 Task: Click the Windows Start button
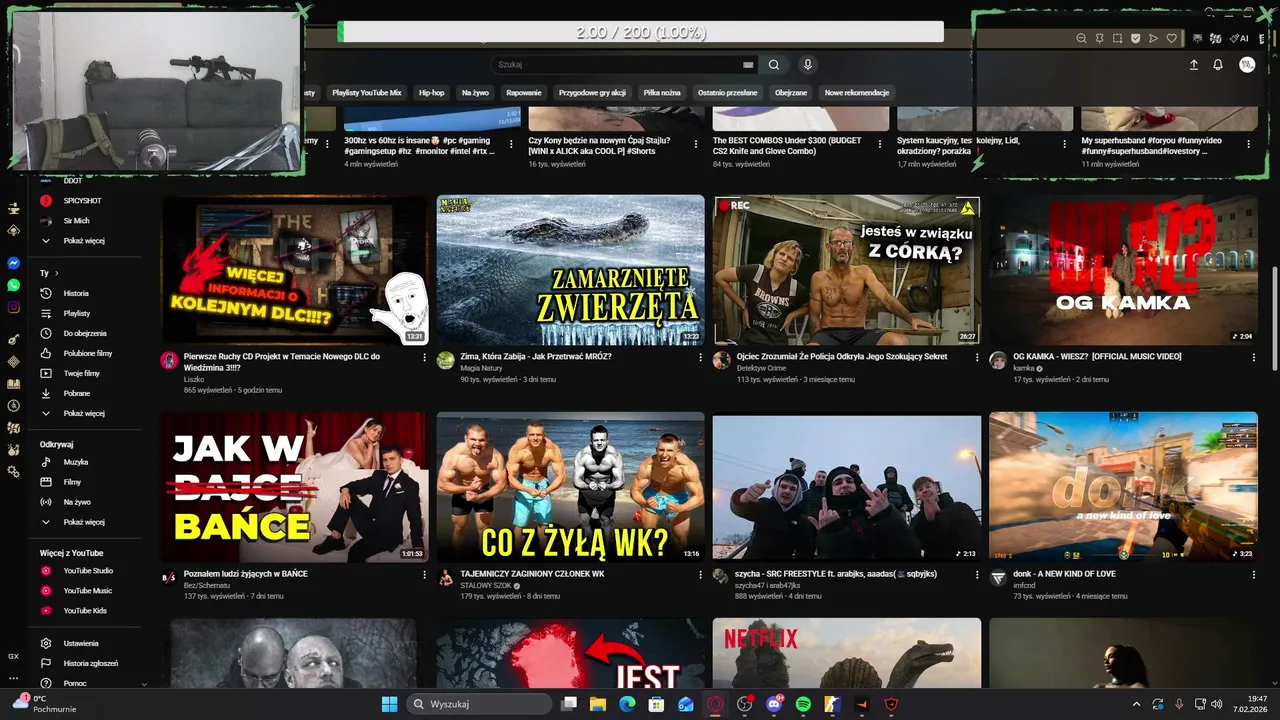389,704
